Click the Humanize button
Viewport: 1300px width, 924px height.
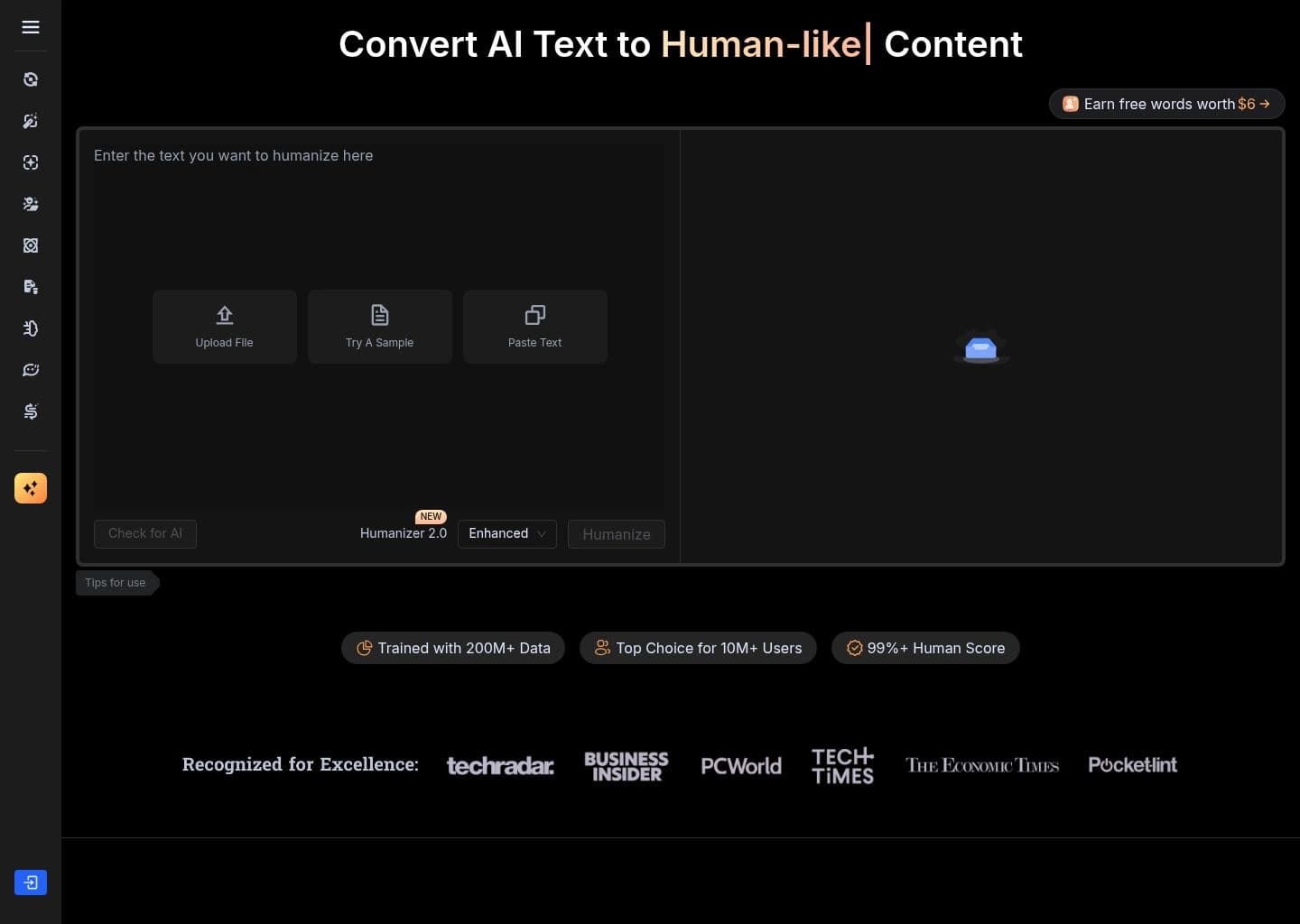coord(617,534)
